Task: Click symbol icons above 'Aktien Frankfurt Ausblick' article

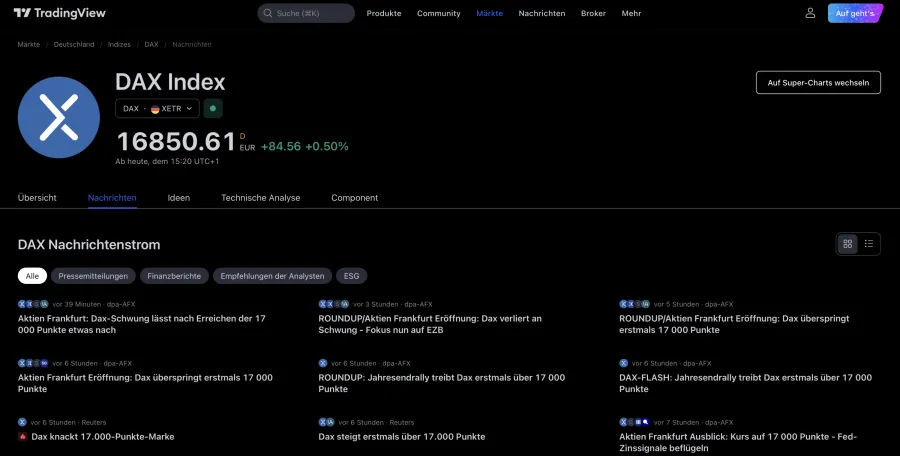Action: [634, 423]
